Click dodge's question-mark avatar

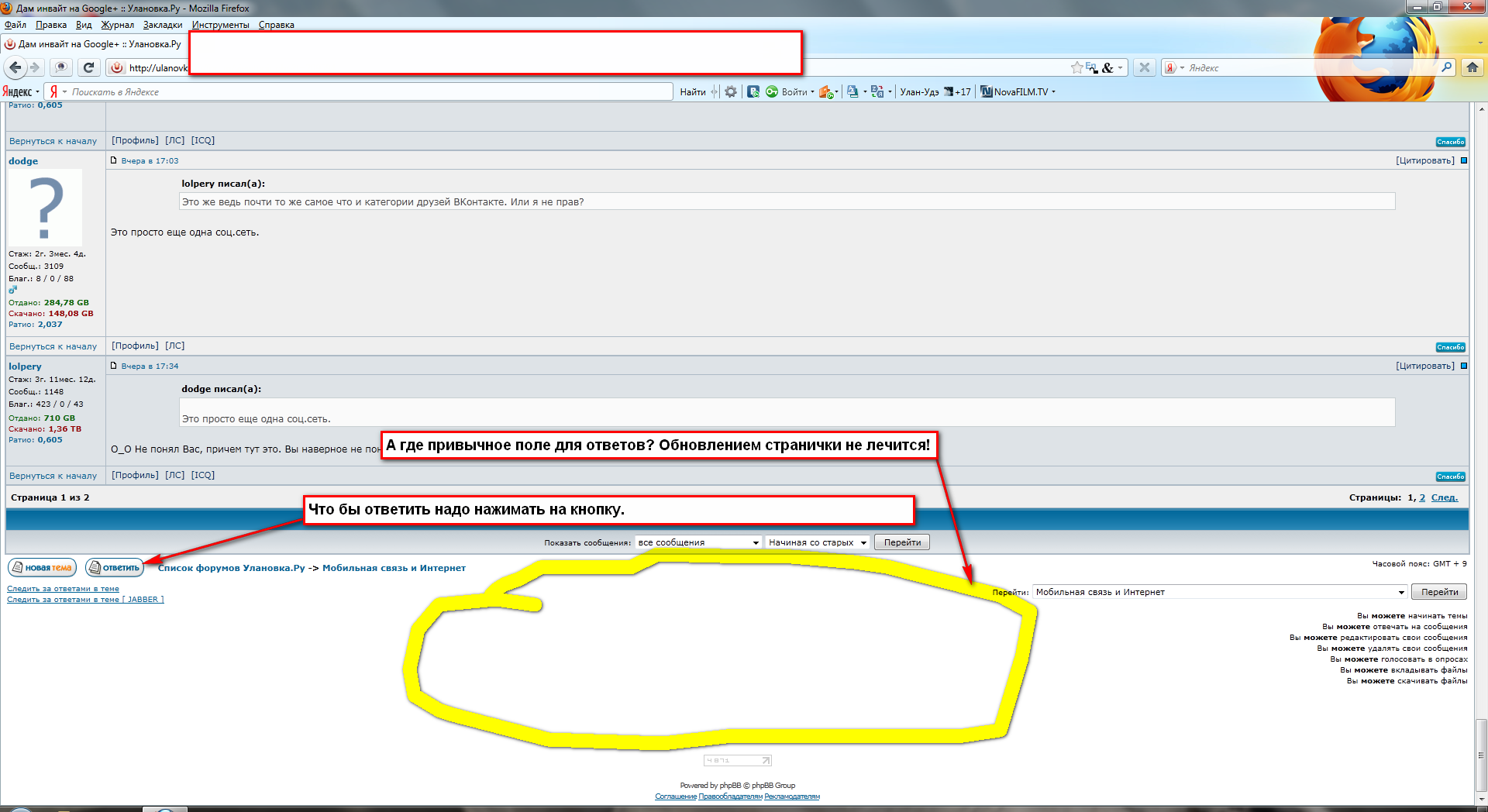[x=45, y=208]
